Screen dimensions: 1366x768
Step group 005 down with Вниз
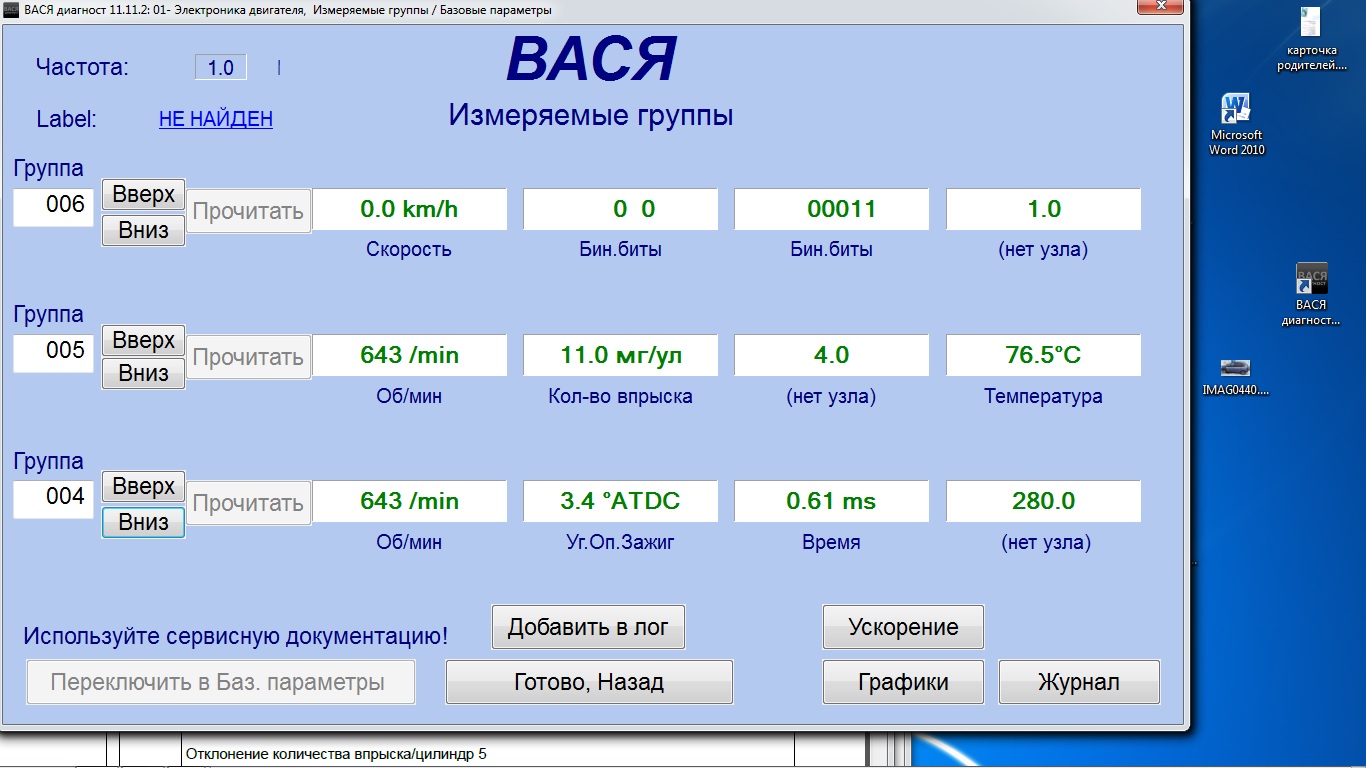click(x=143, y=373)
